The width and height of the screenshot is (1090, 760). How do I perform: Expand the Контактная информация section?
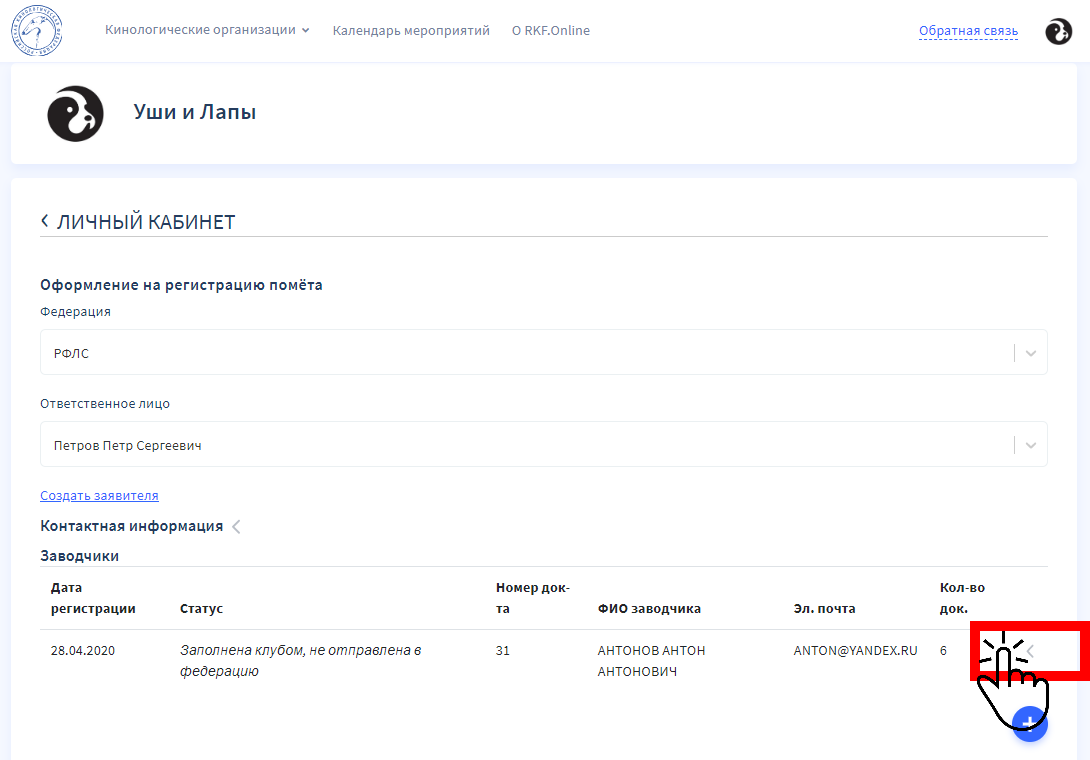pyautogui.click(x=236, y=526)
